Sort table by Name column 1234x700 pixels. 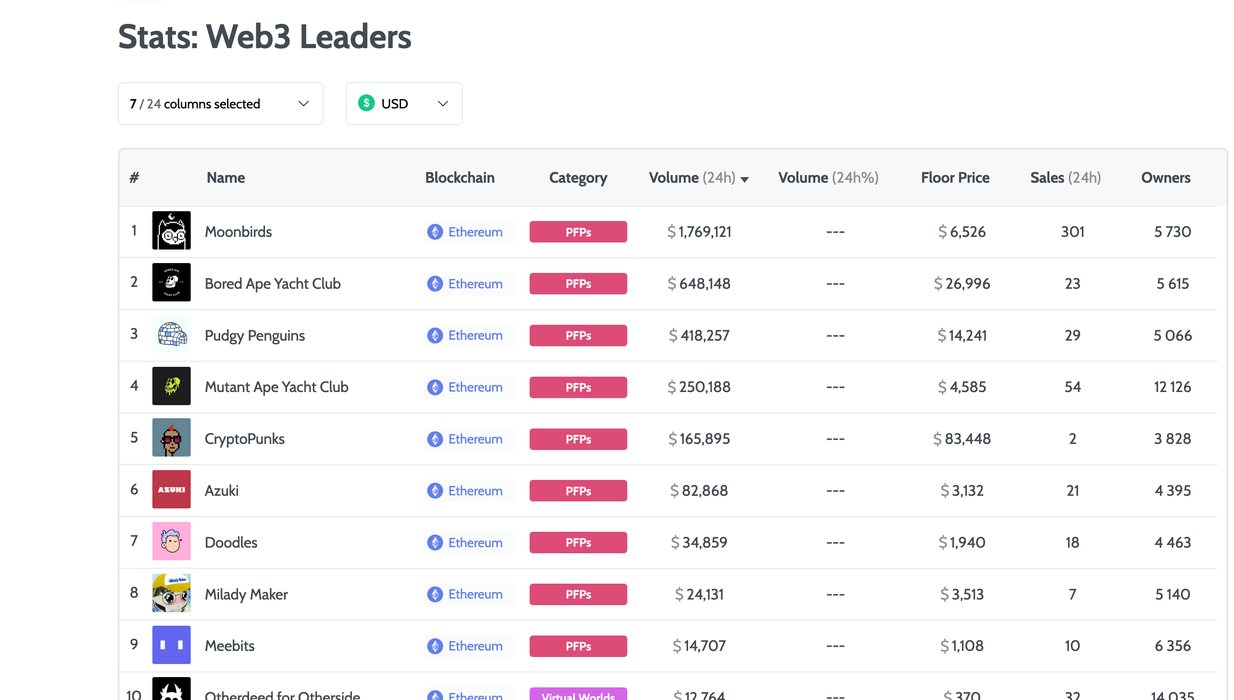(x=226, y=177)
